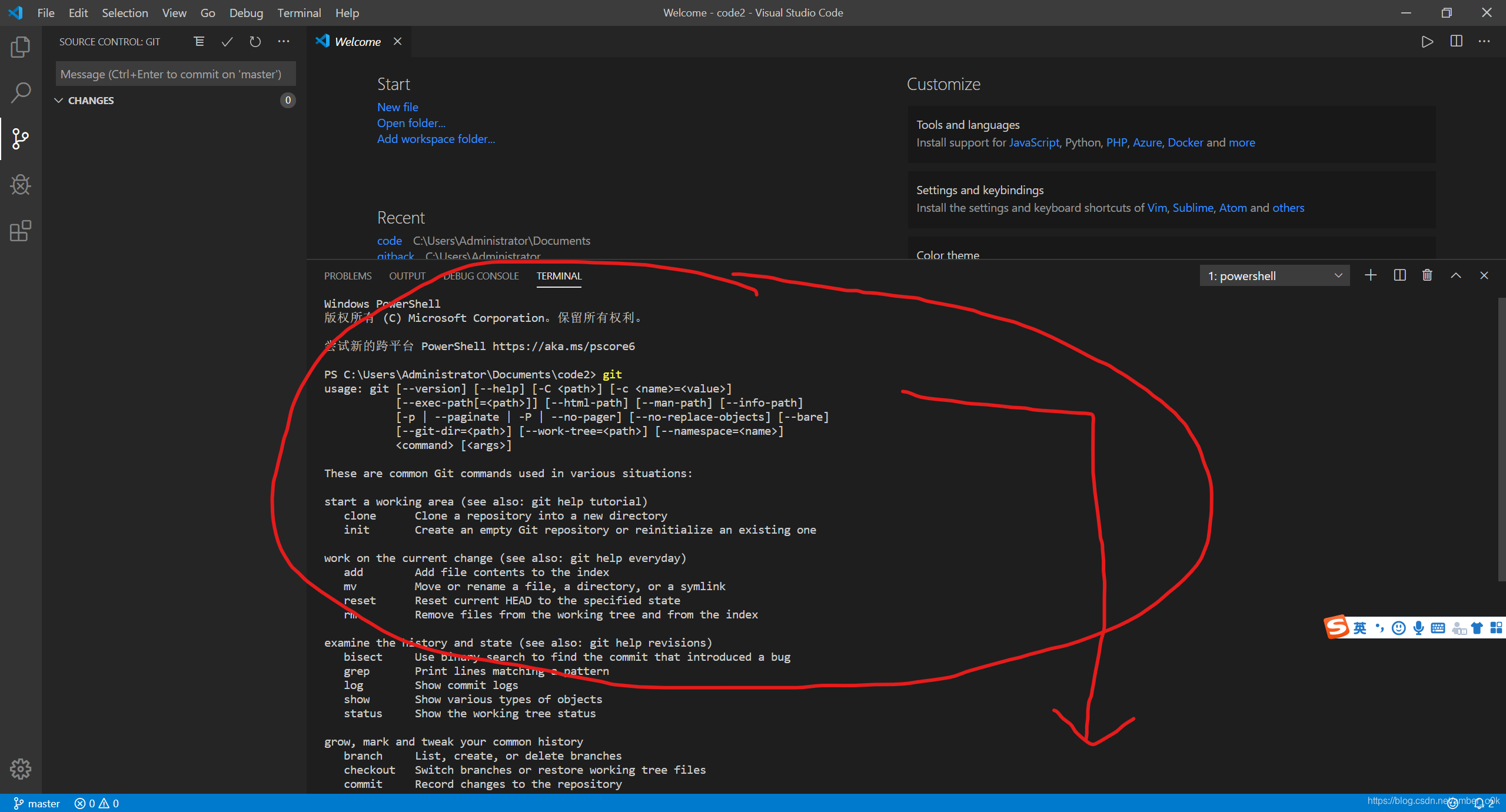Maximize the terminal panel size
This screenshot has width=1506, height=812.
pos(1456,275)
